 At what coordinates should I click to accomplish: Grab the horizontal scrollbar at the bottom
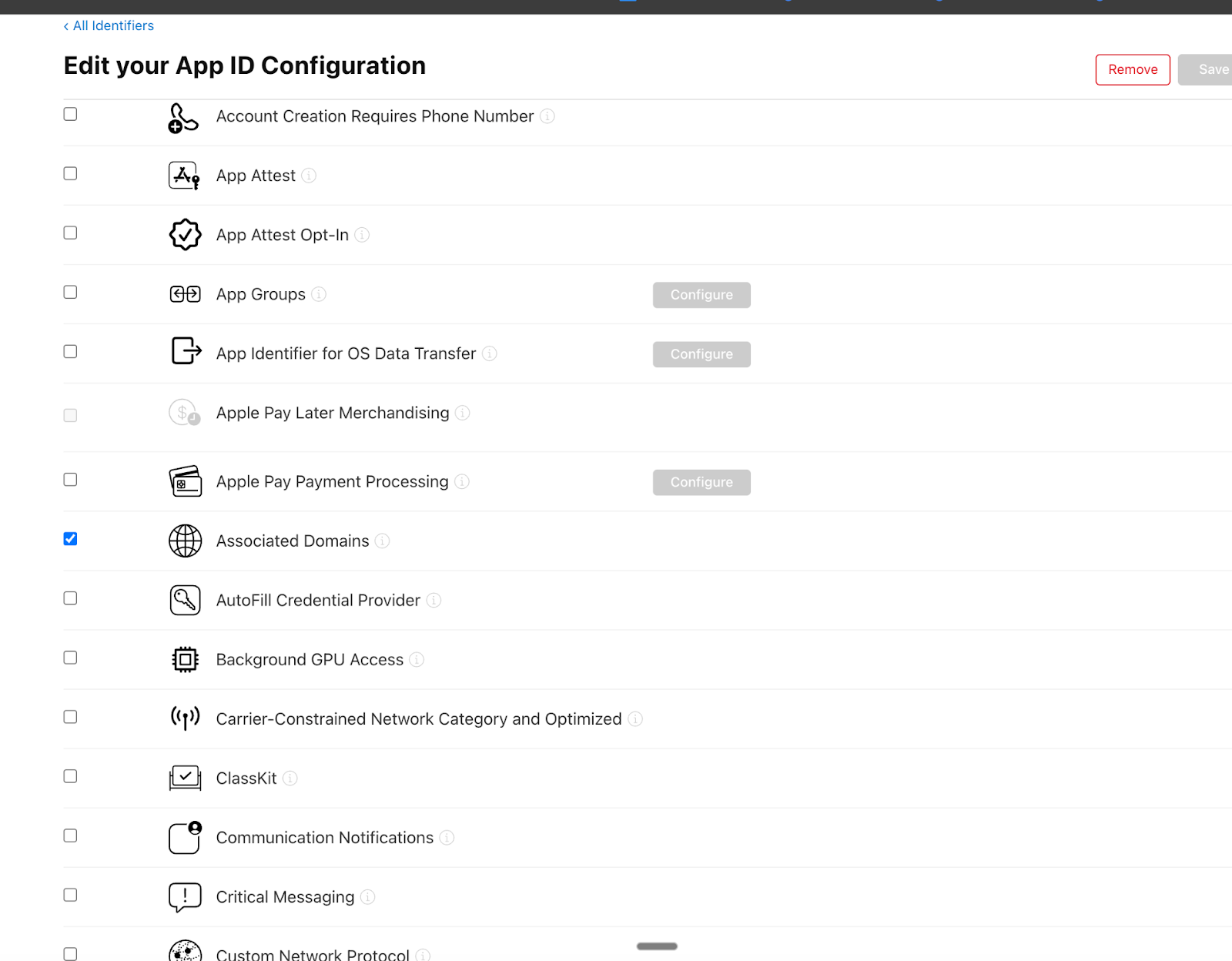656,946
